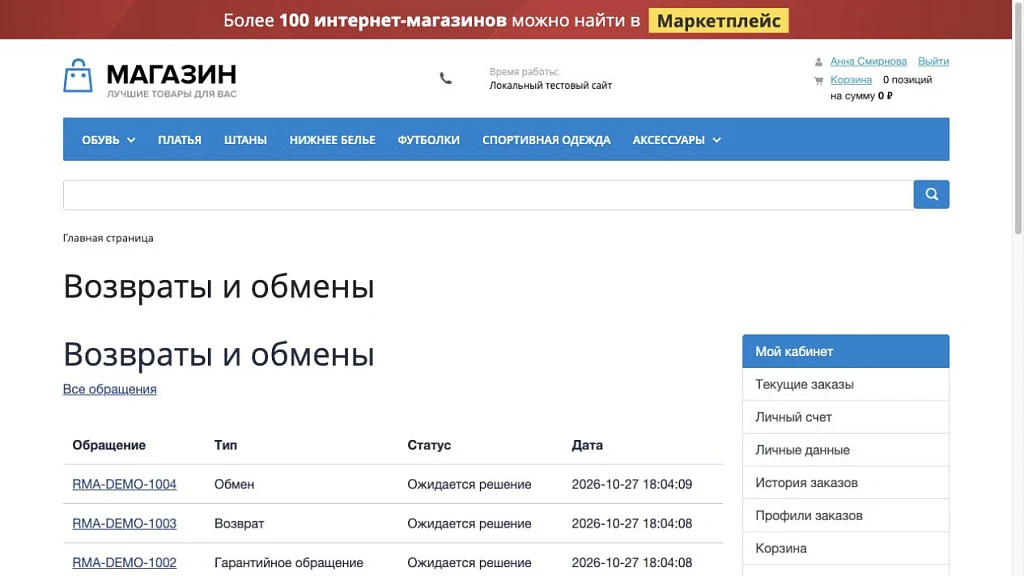
Task: Focus the site search input field
Action: point(488,195)
